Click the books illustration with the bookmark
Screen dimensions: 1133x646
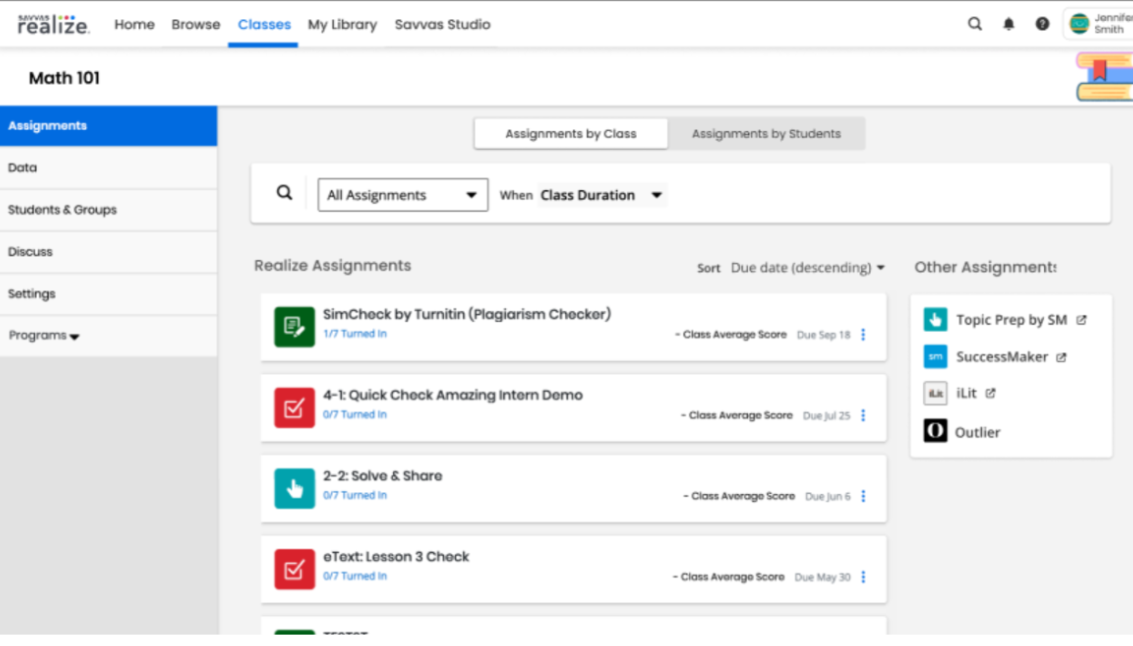coord(1103,77)
